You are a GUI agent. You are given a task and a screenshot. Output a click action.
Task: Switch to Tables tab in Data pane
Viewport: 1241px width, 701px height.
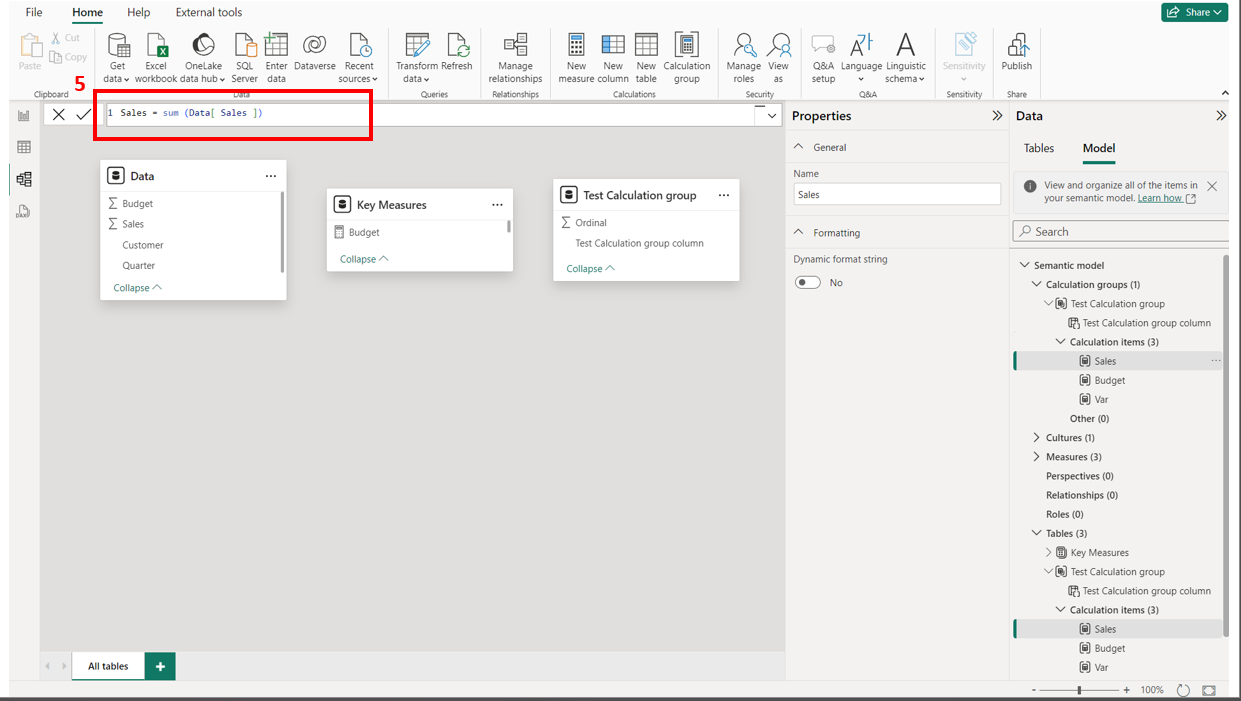1039,148
